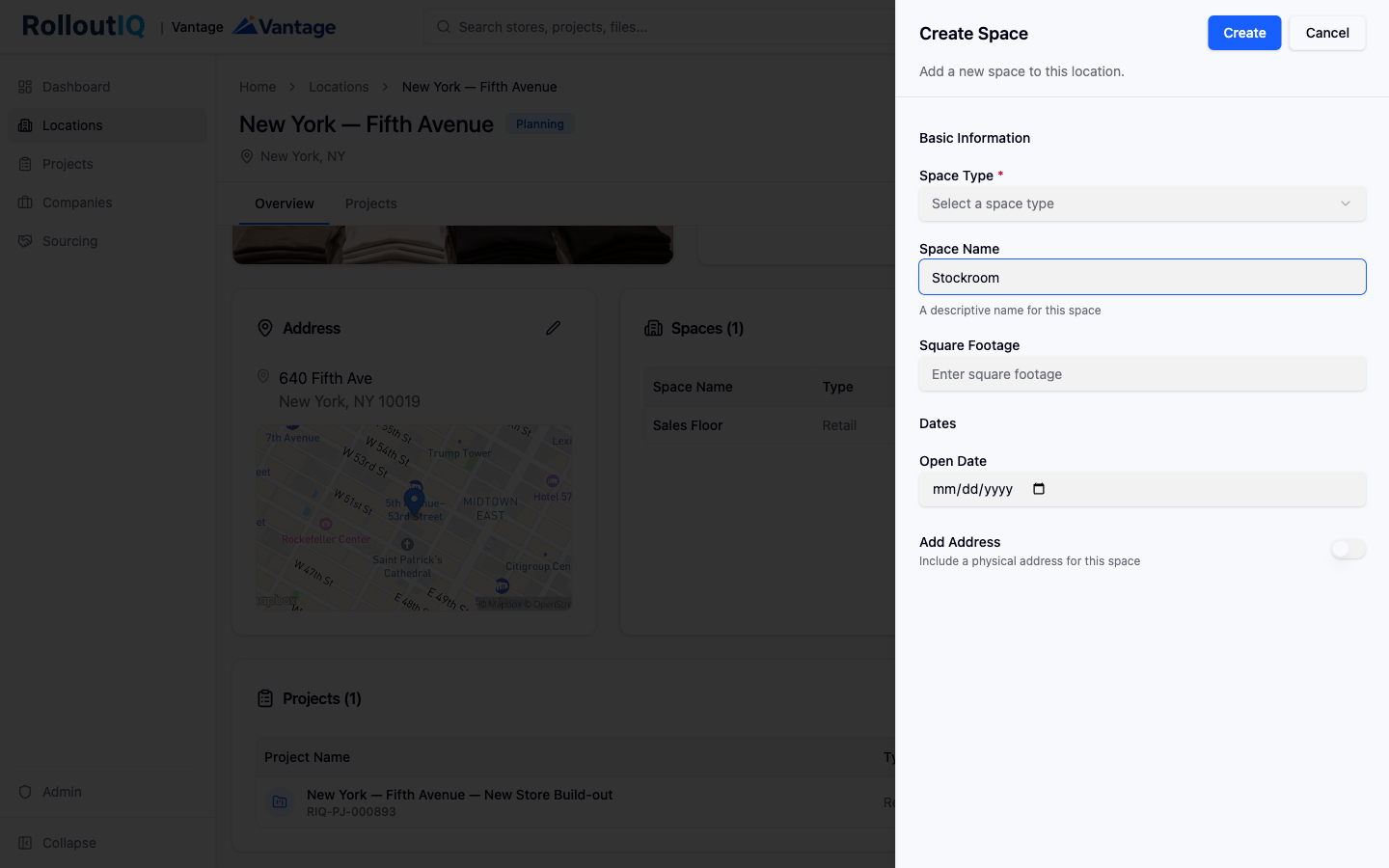Click the Locations breadcrumb link
Viewport: 1389px width, 868px height.
[339, 87]
